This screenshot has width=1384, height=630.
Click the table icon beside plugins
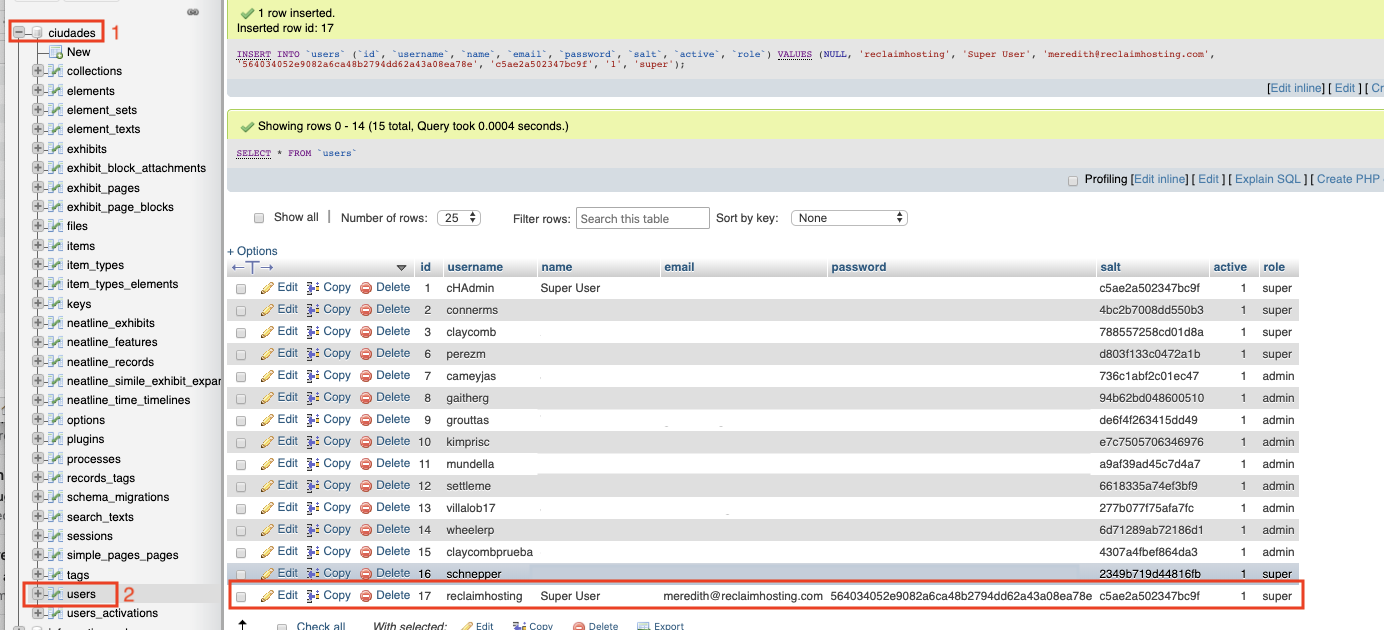click(x=56, y=439)
